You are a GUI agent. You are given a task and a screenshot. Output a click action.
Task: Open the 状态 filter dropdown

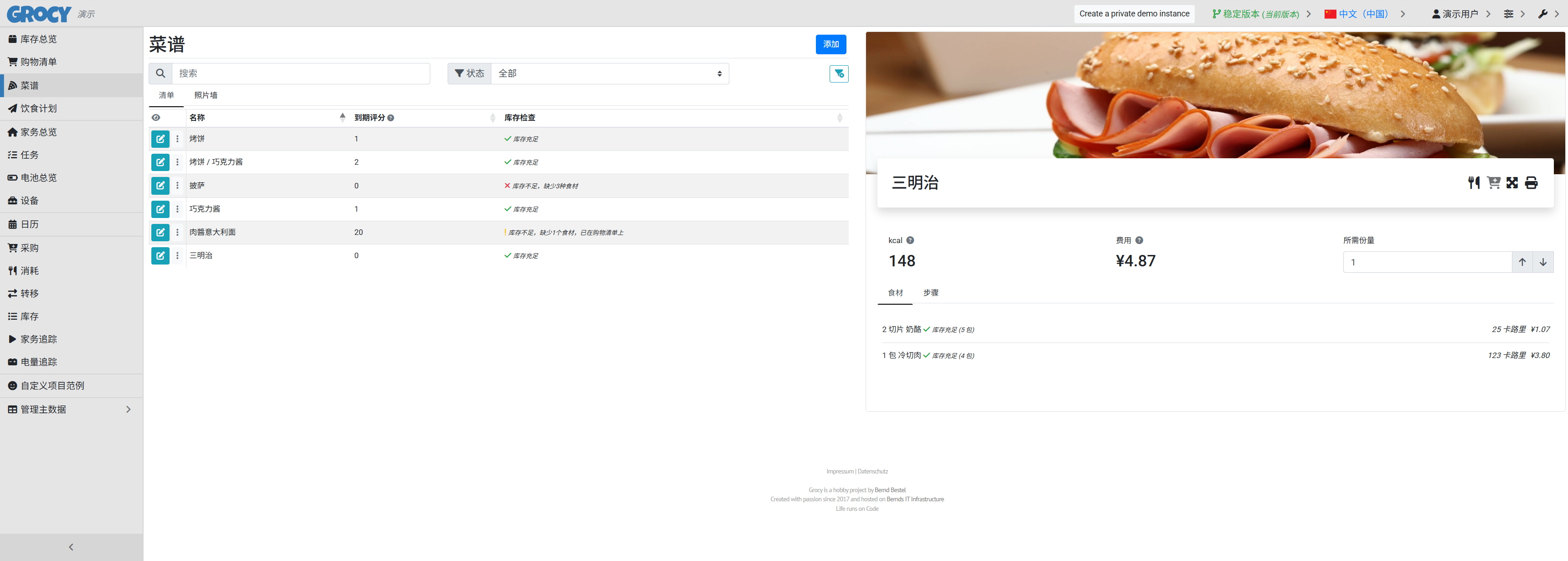(x=609, y=74)
